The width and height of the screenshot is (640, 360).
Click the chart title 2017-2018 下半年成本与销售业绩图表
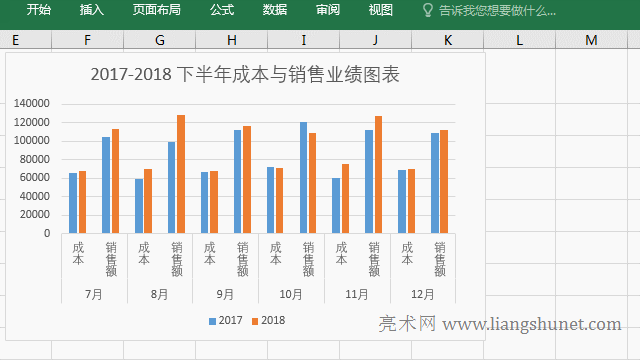(245, 75)
